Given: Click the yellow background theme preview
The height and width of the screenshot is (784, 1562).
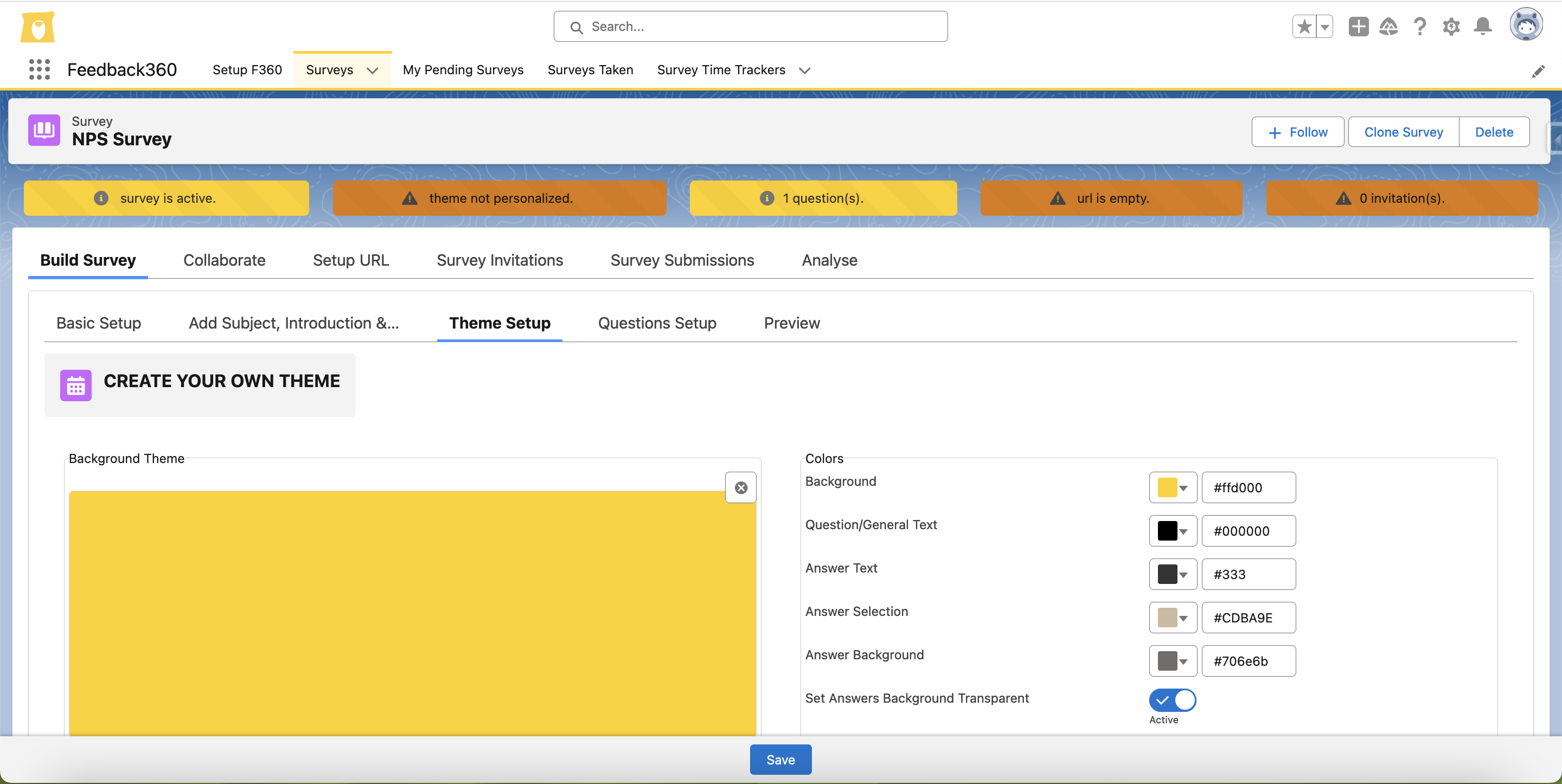Looking at the screenshot, I should [412, 613].
